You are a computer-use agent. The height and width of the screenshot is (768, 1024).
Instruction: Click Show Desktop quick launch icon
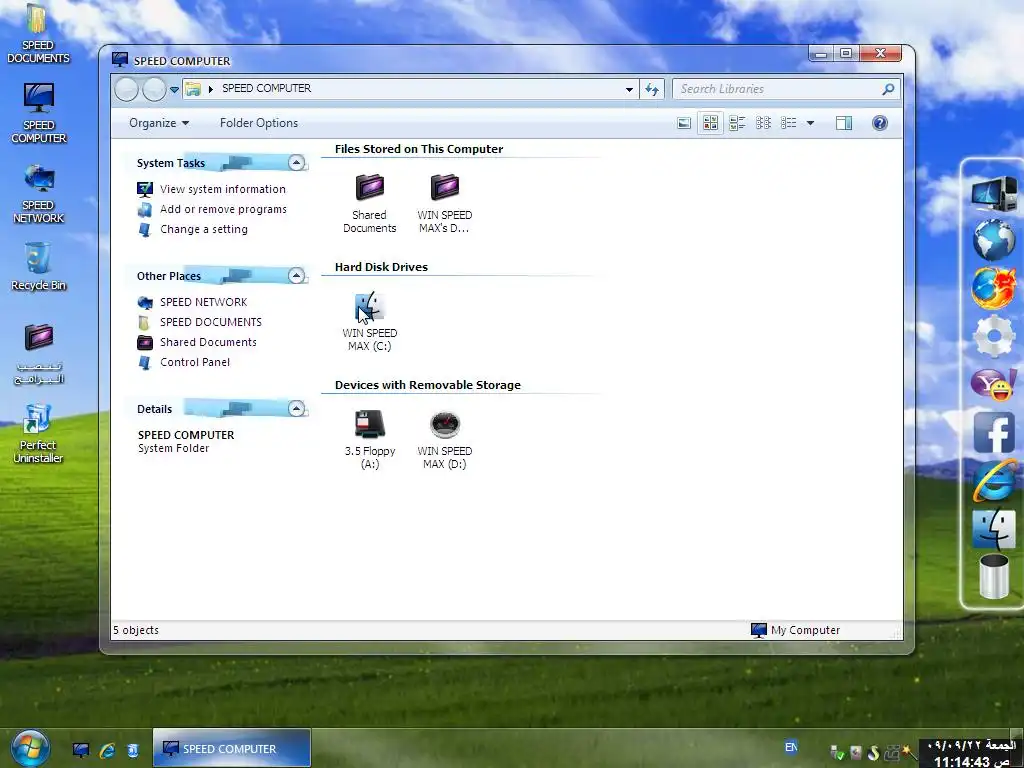pyautogui.click(x=81, y=750)
